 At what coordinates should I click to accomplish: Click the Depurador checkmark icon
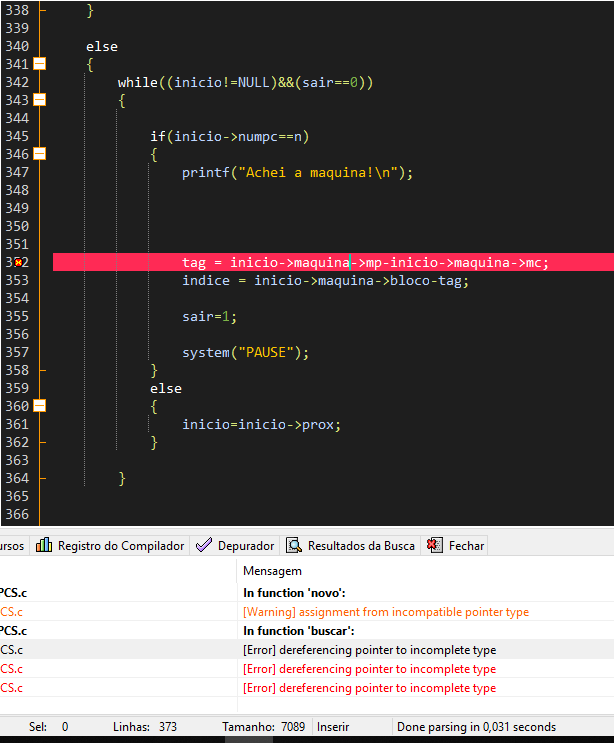tap(204, 545)
